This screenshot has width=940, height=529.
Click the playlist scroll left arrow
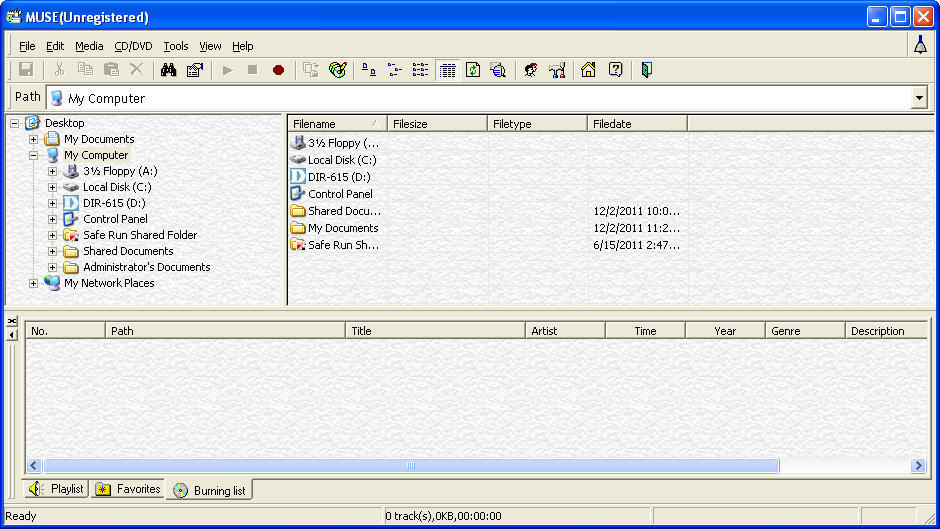click(34, 465)
